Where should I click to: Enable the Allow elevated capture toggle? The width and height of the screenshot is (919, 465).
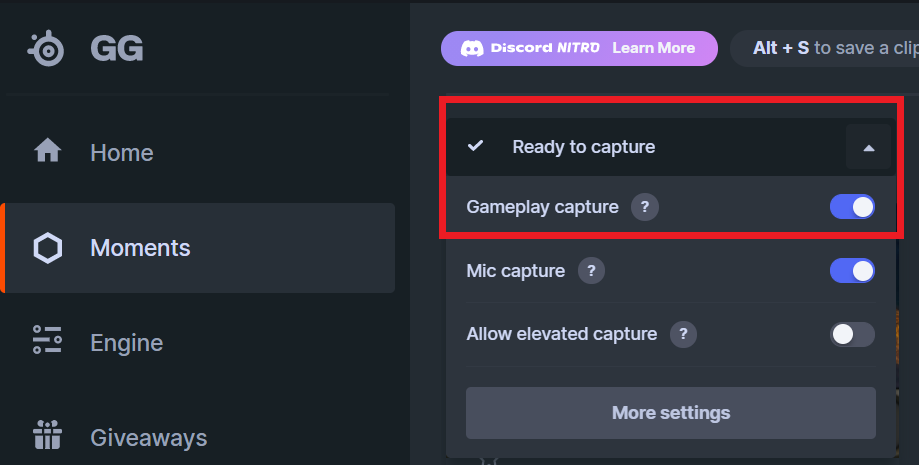[x=852, y=334]
